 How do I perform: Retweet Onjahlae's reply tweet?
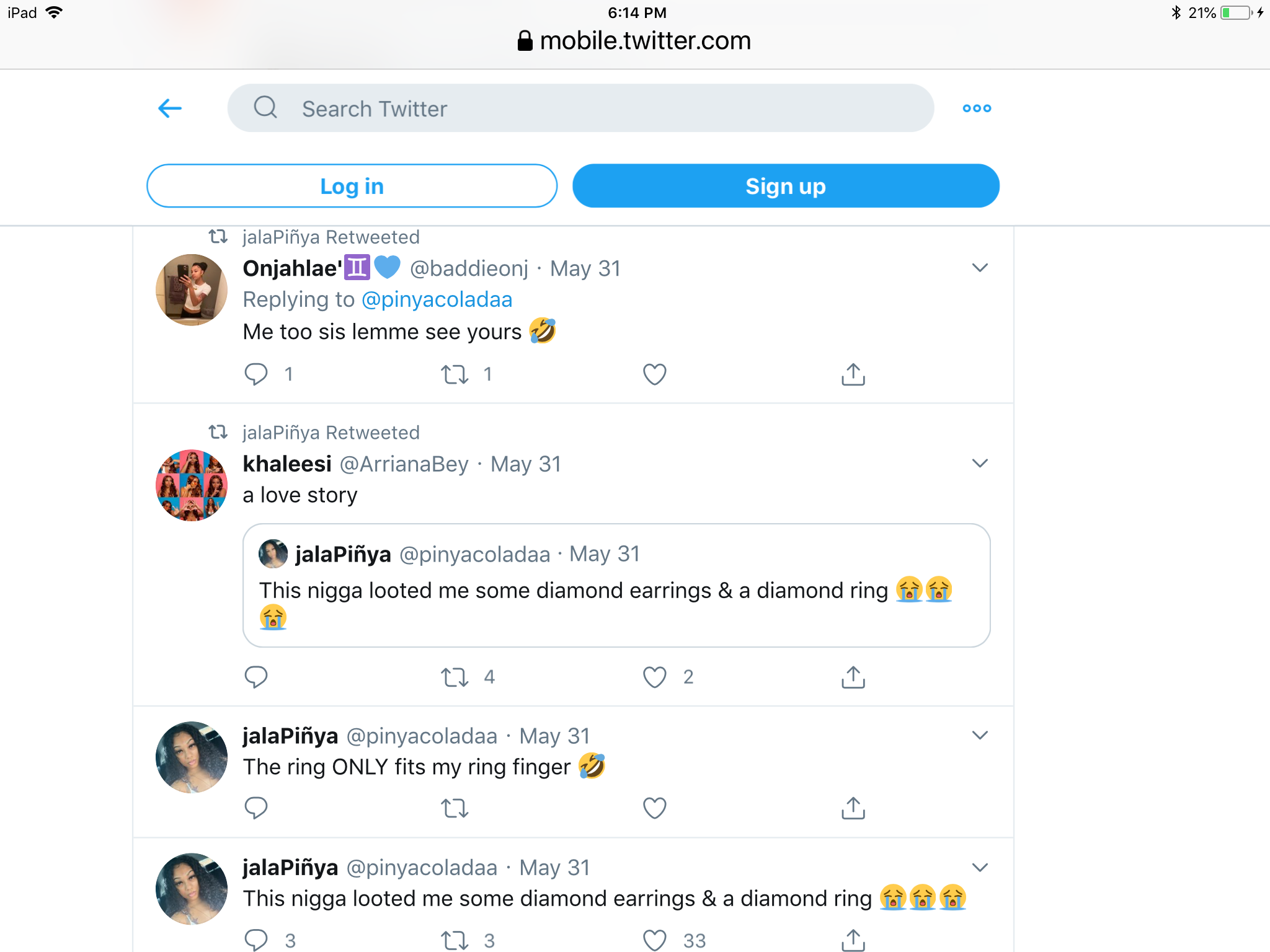click(455, 374)
